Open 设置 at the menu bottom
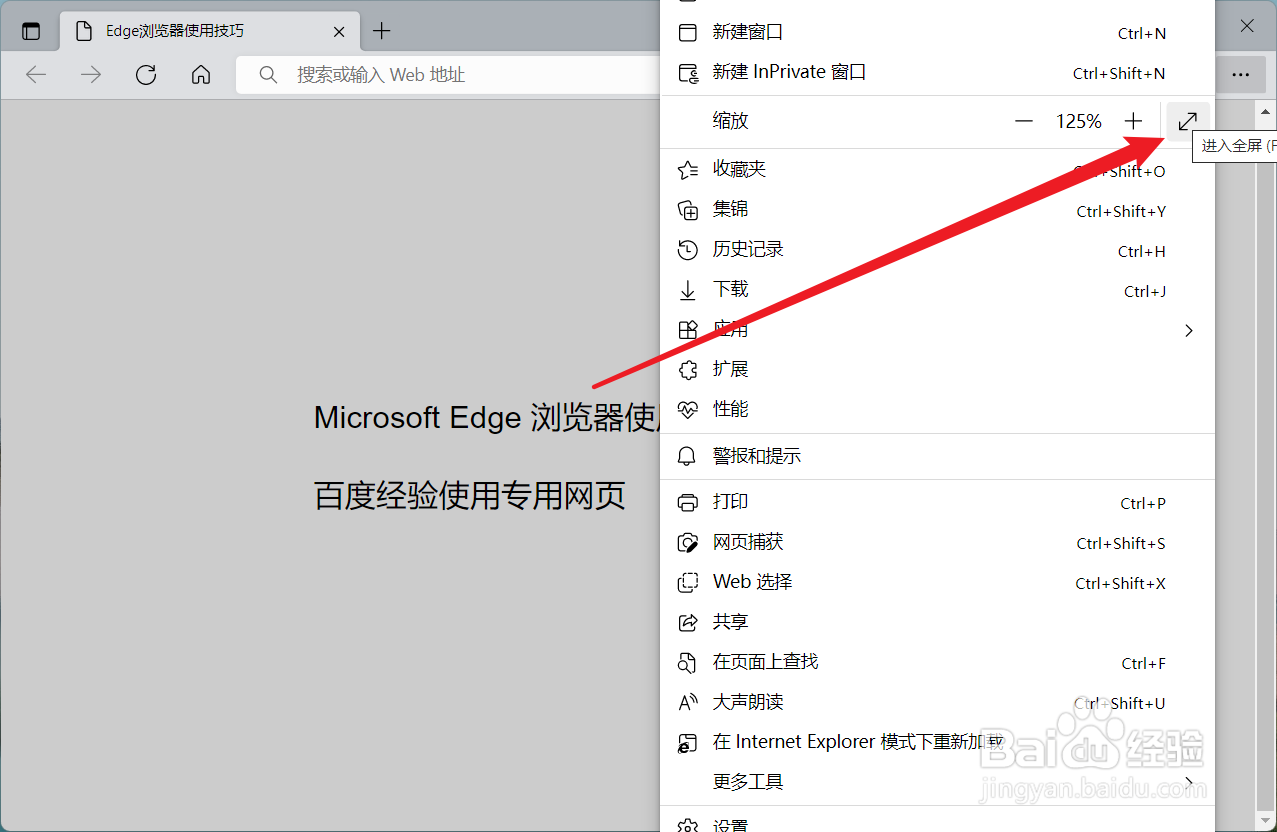The height and width of the screenshot is (832, 1277). coord(938,822)
